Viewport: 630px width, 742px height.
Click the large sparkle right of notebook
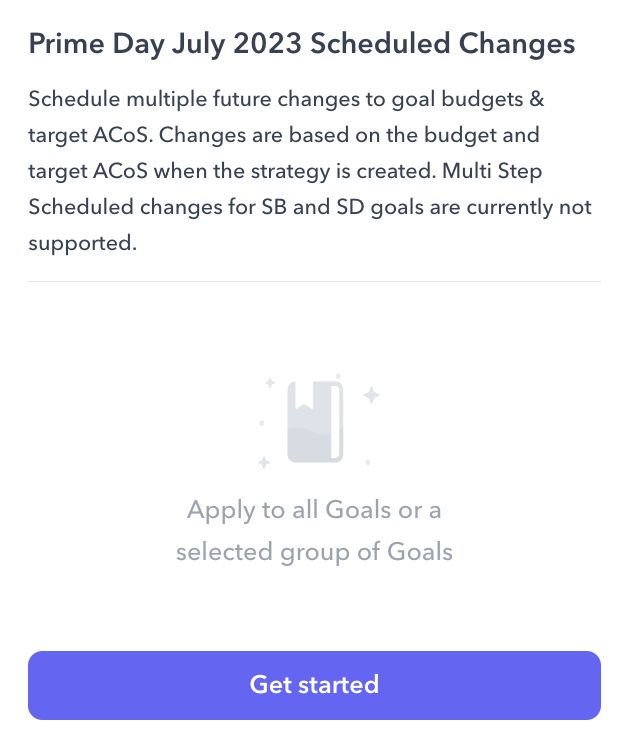(371, 396)
